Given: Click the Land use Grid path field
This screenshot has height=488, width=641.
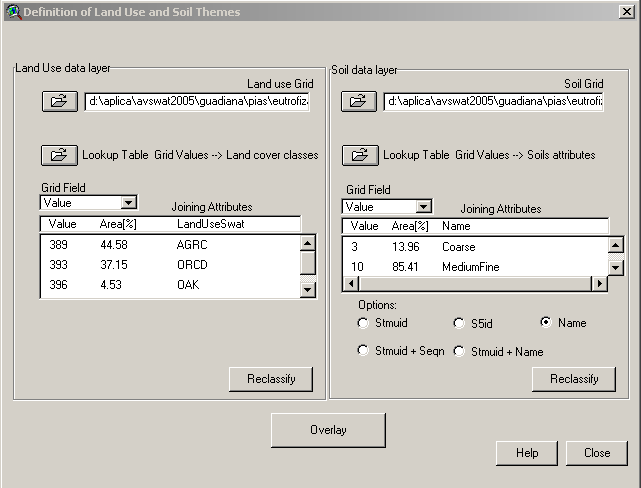Looking at the screenshot, I should coord(197,101).
